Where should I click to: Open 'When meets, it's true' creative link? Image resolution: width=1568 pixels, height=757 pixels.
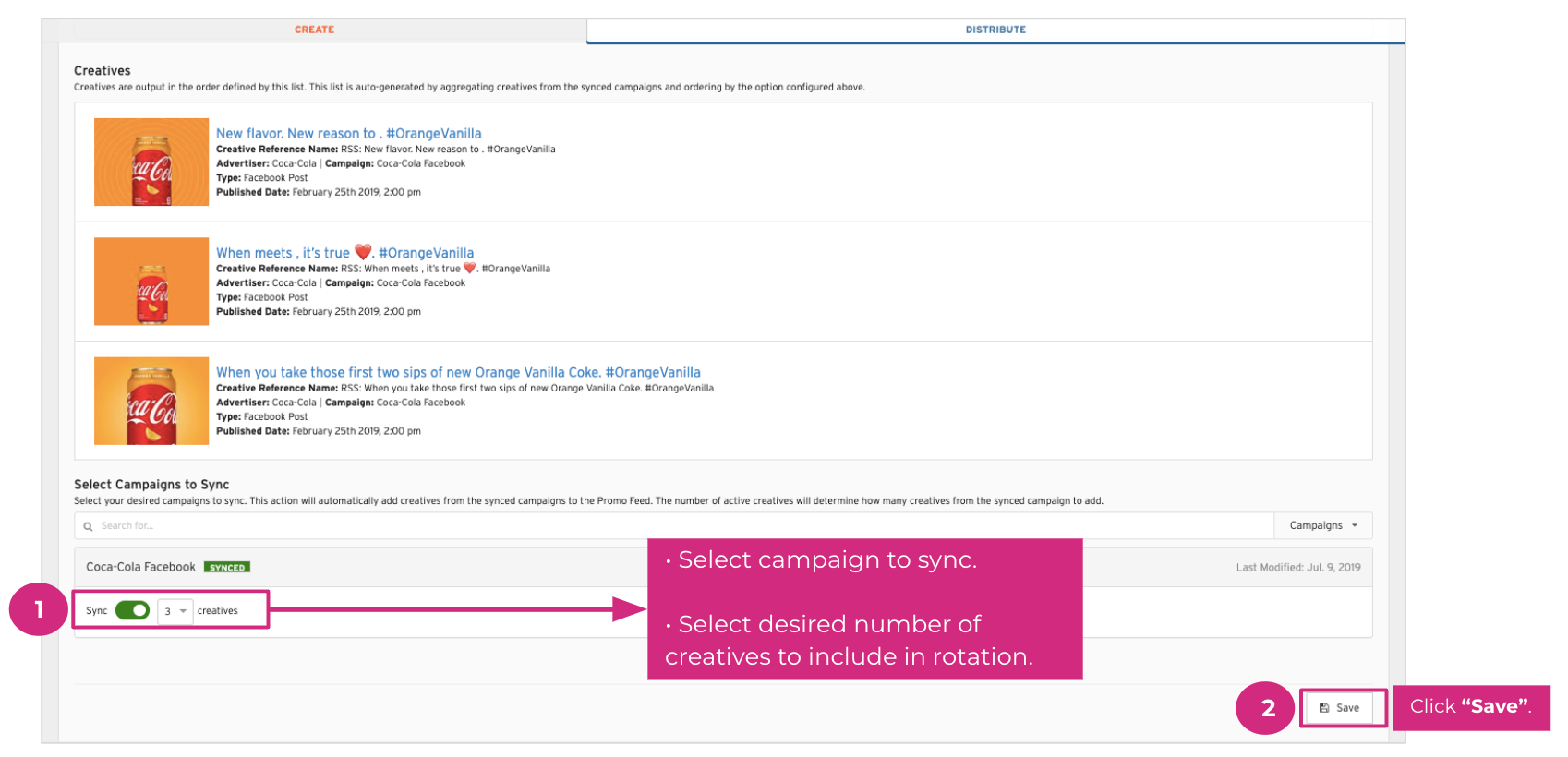(x=344, y=253)
